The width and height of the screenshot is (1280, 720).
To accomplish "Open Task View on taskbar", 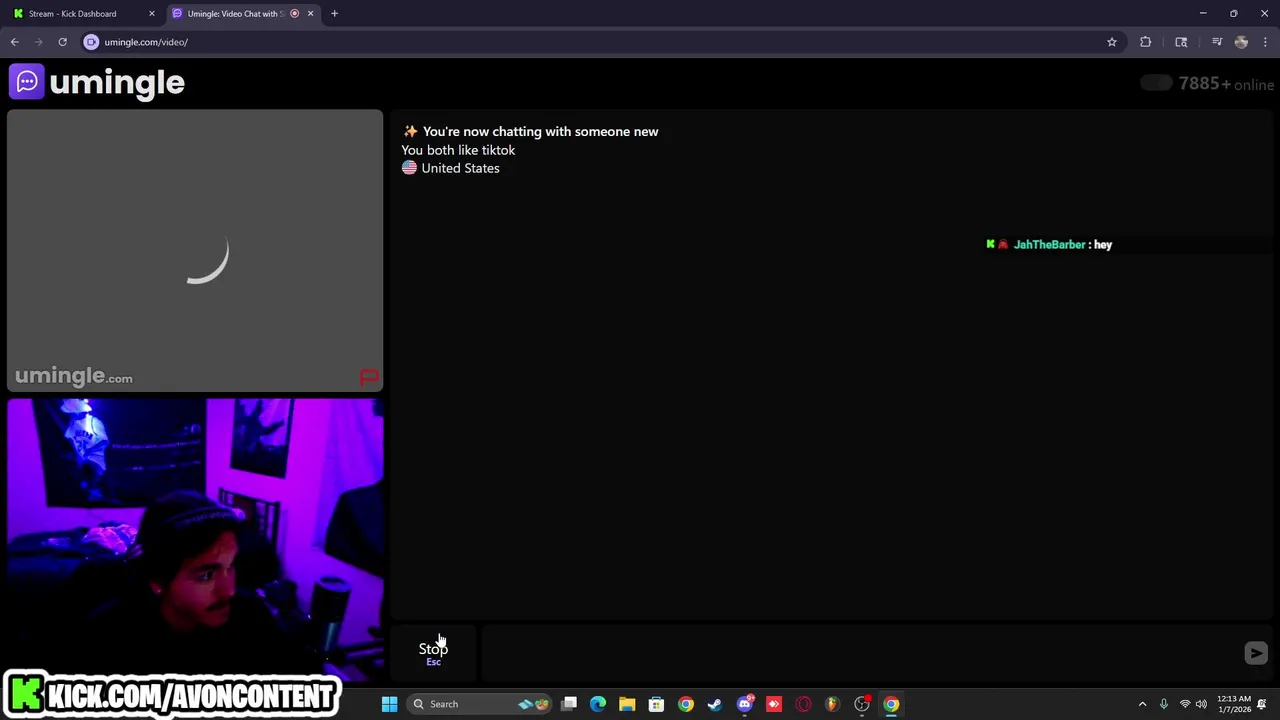I will 569,704.
